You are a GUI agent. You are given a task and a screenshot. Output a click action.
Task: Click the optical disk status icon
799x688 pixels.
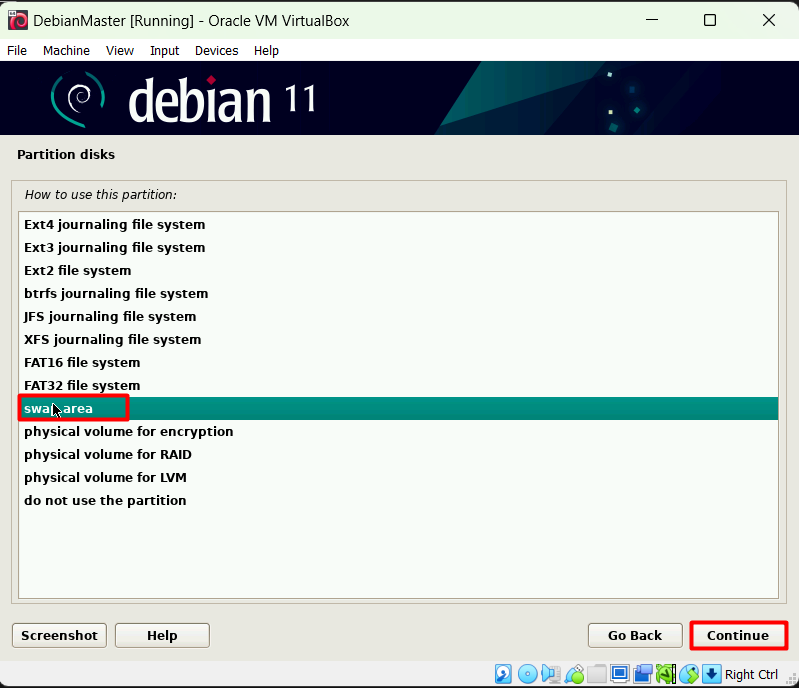[527, 674]
